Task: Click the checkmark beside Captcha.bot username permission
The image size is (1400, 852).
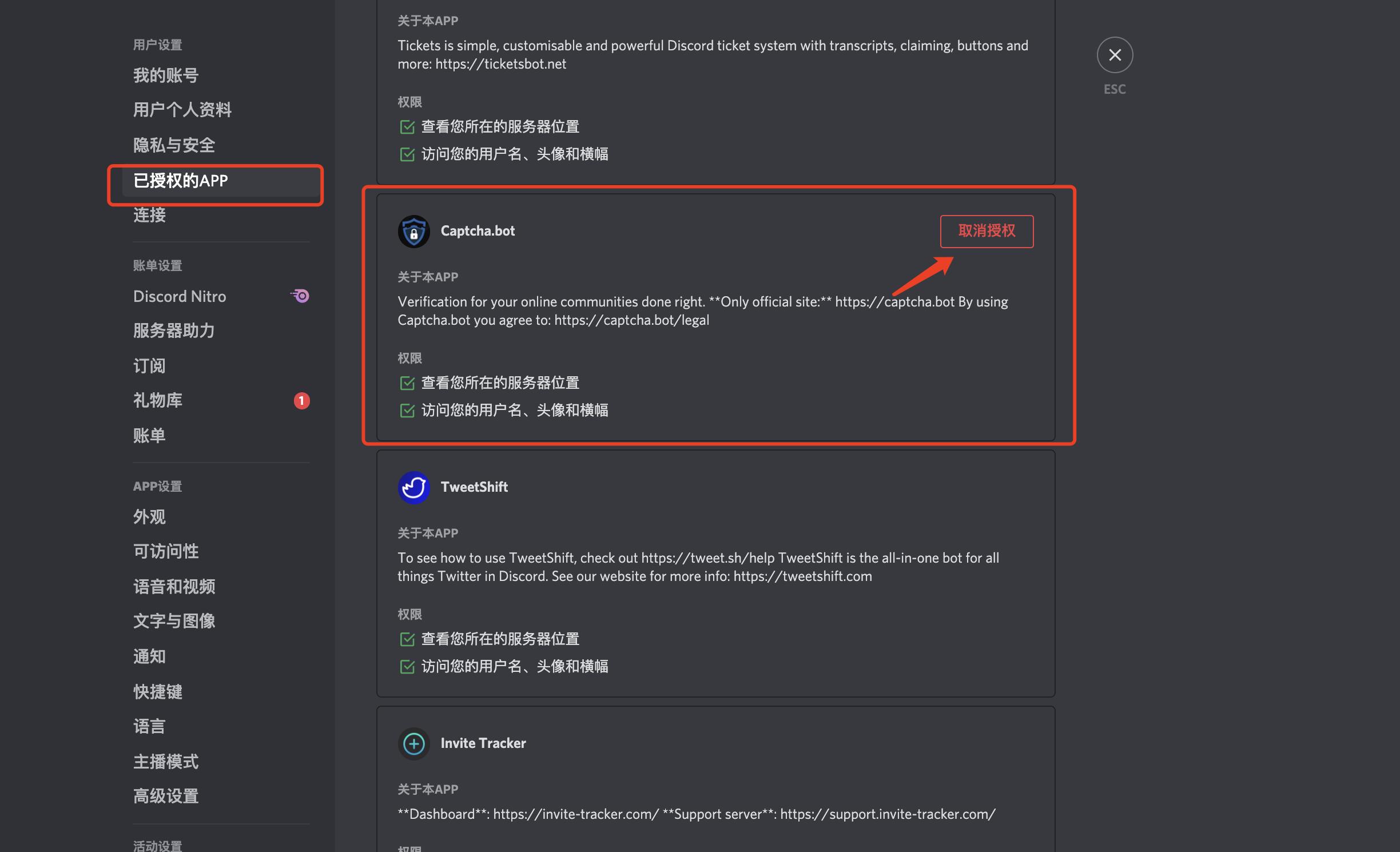Action: (407, 411)
